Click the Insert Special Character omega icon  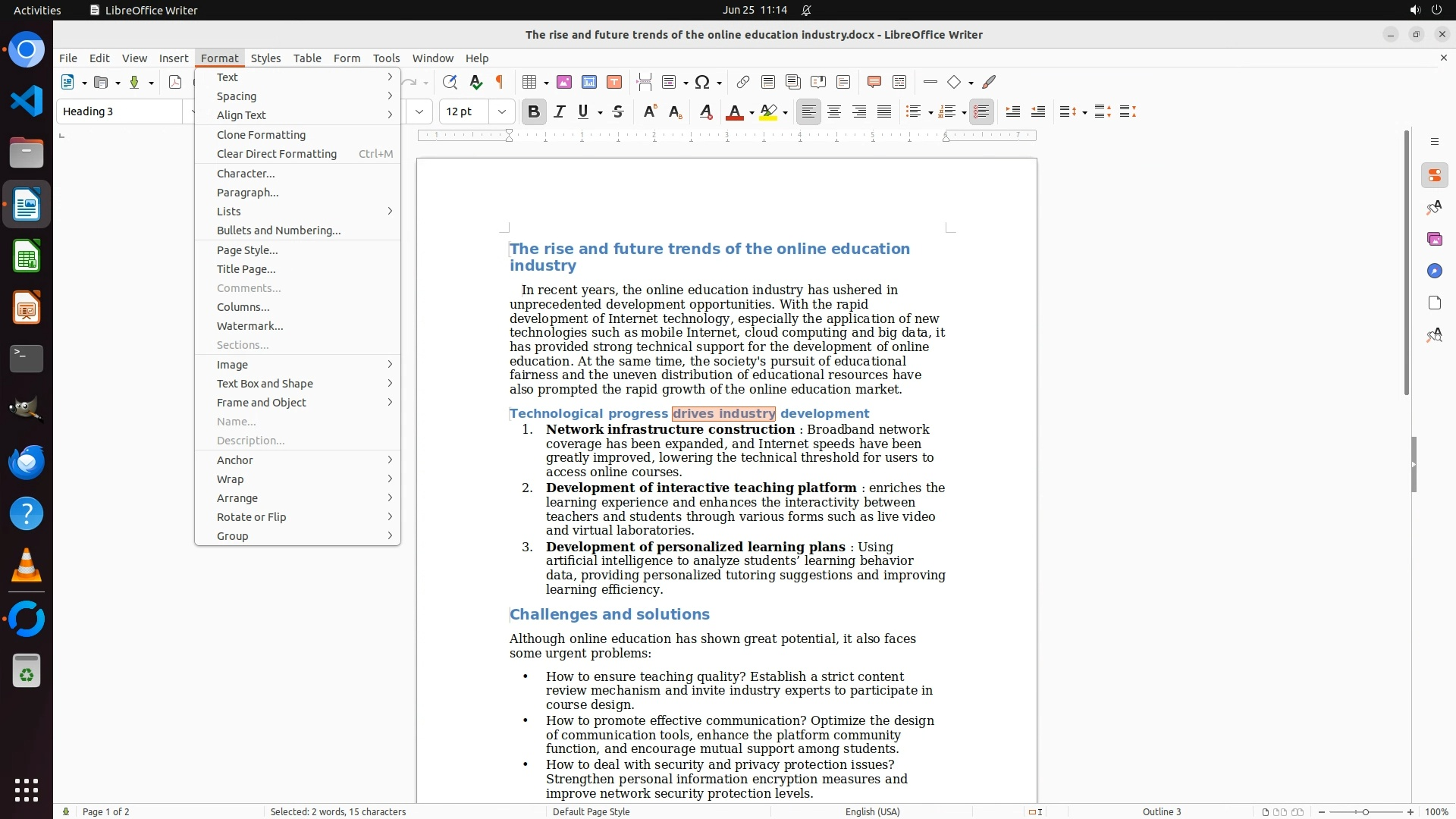pos(701,82)
